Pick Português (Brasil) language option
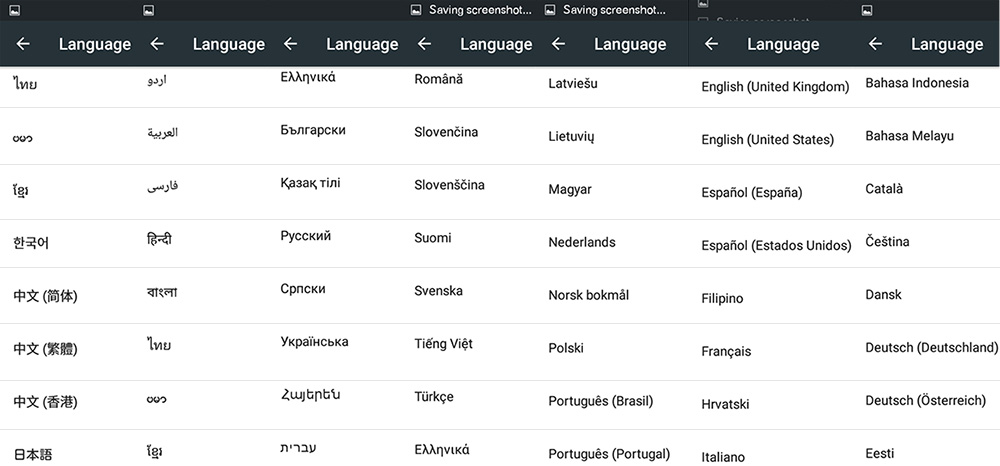This screenshot has height=466, width=1000. pos(601,402)
